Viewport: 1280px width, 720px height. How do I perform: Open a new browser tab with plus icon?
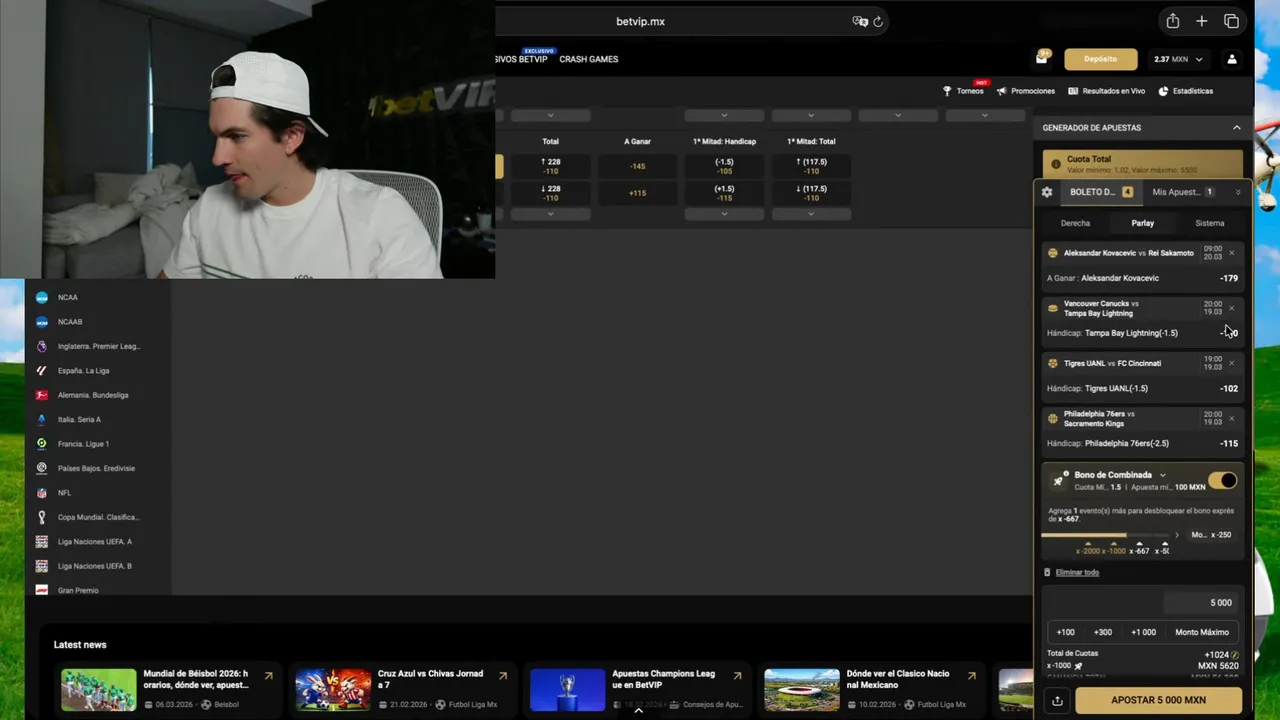[x=1202, y=21]
